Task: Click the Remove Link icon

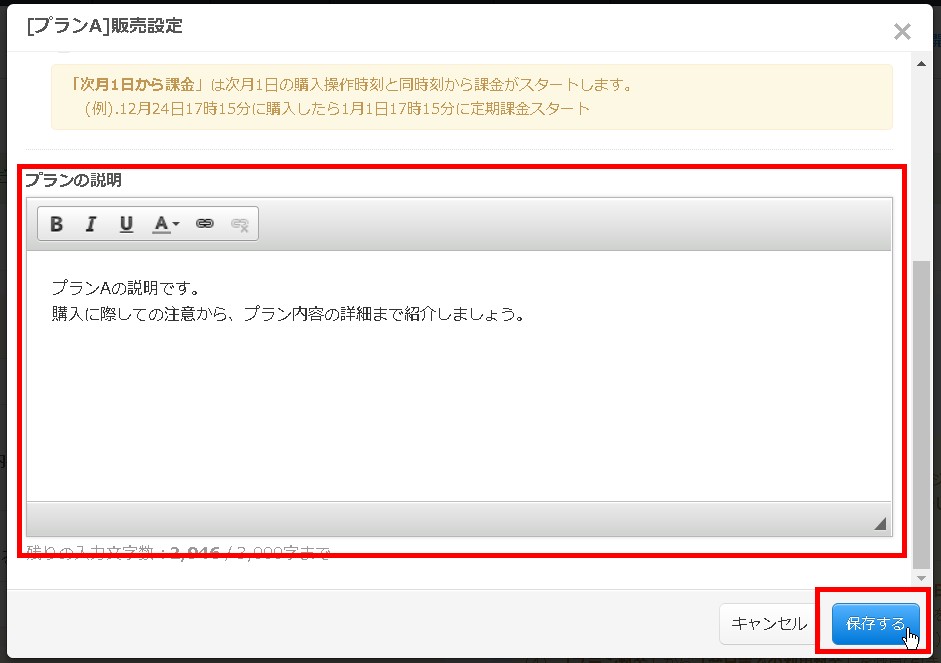Action: [x=239, y=223]
